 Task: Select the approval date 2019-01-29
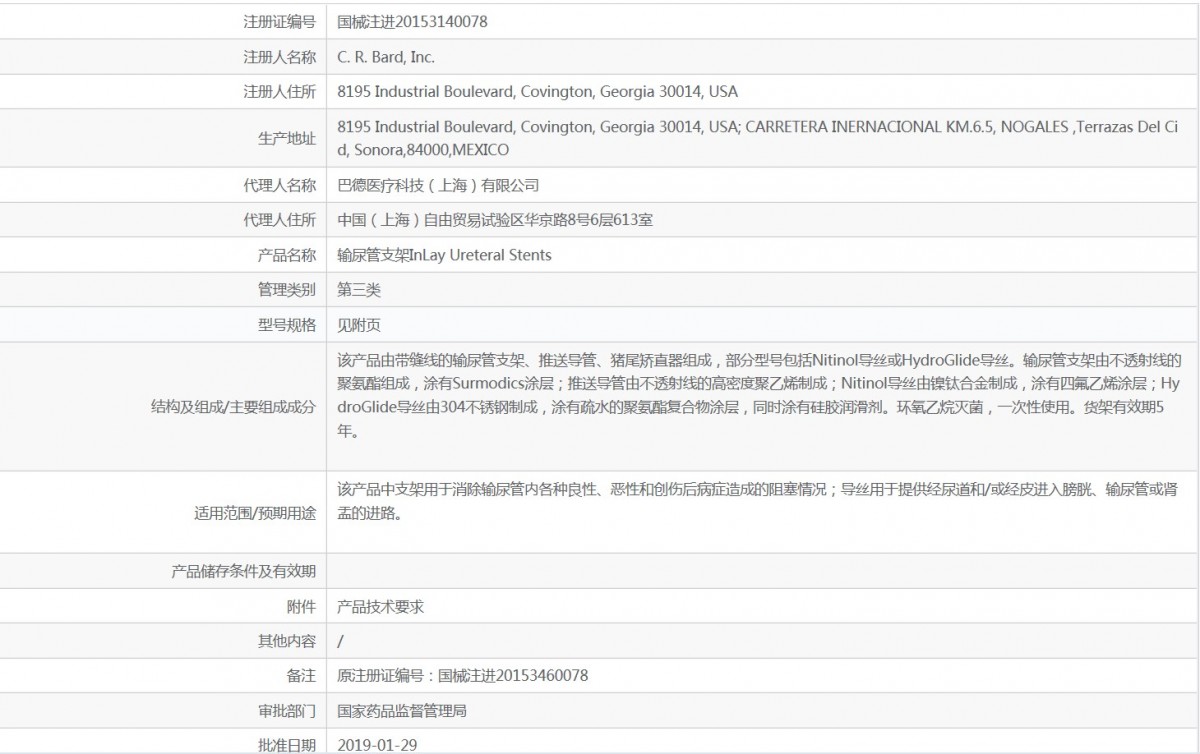tap(376, 745)
